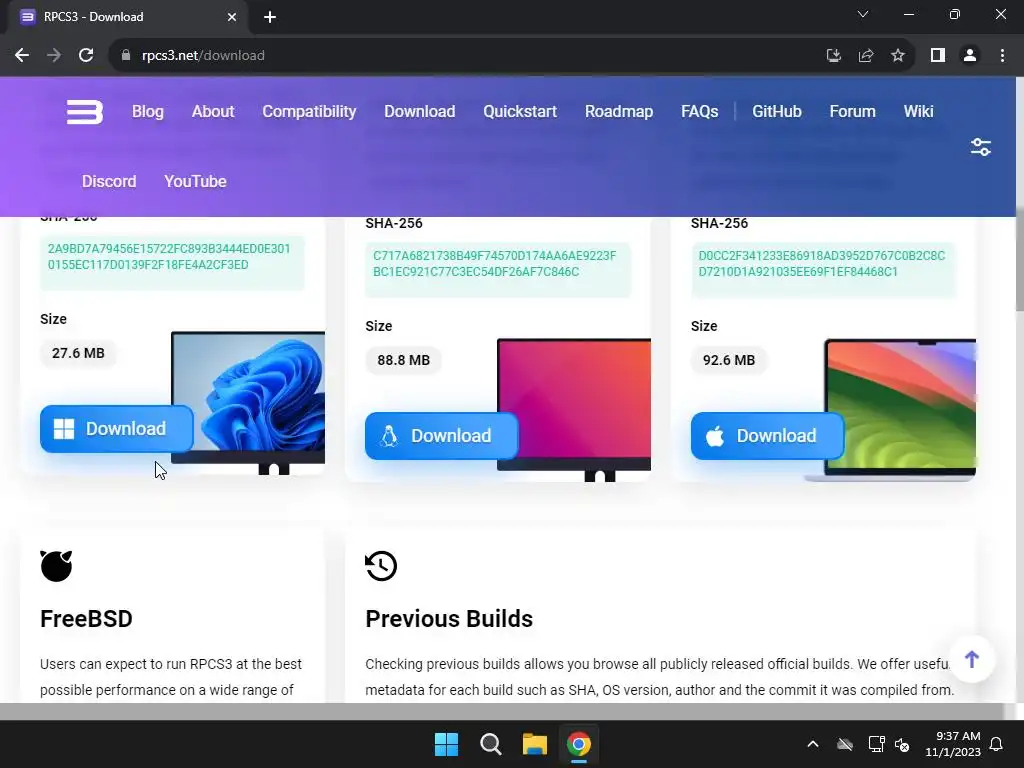The image size is (1024, 768).
Task: Click the Windows Download button
Action: [x=116, y=428]
